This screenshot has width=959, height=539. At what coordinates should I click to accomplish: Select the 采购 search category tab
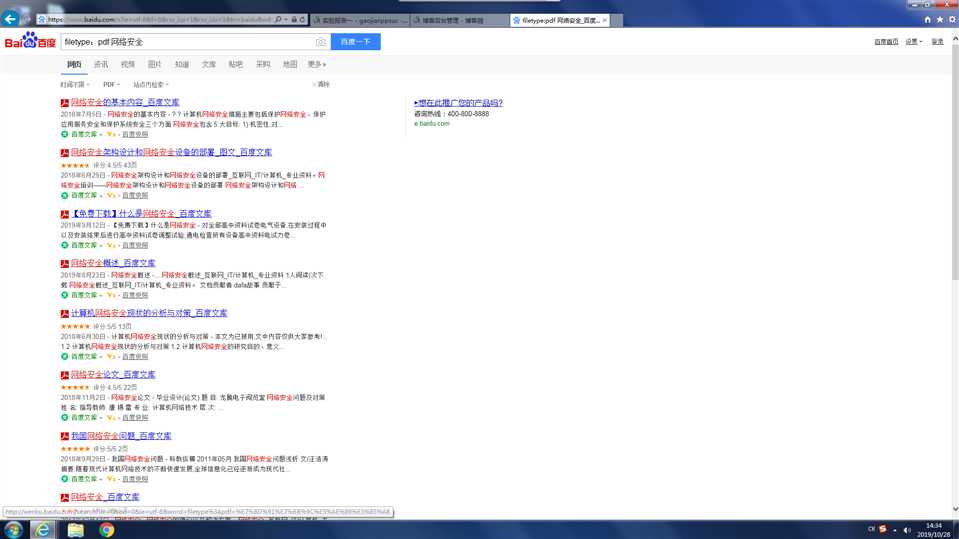point(263,64)
